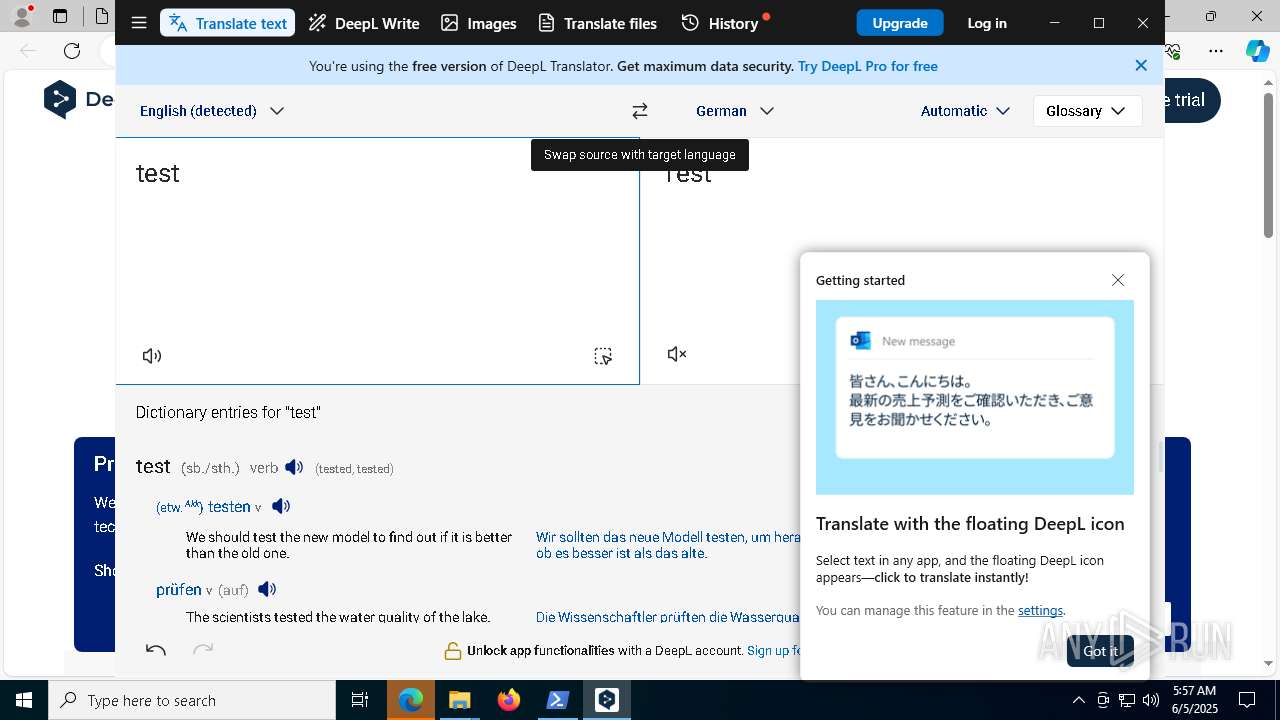Open Task View on the taskbar
Viewport: 1280px width, 720px height.
[x=360, y=700]
